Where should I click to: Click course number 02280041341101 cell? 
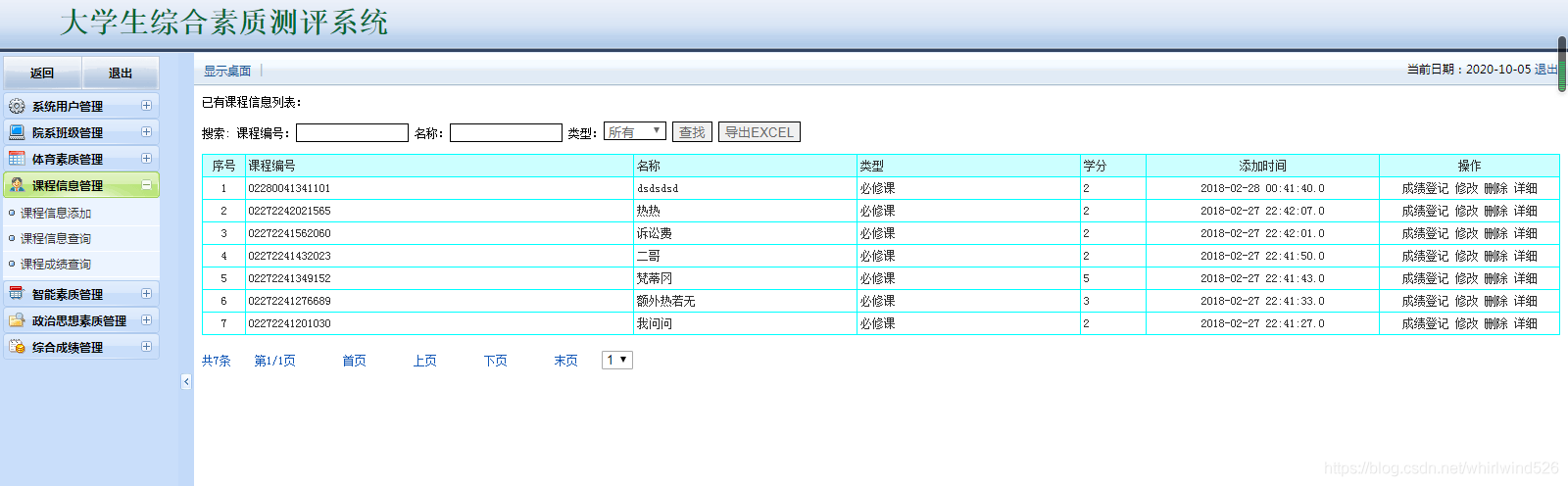(439, 188)
